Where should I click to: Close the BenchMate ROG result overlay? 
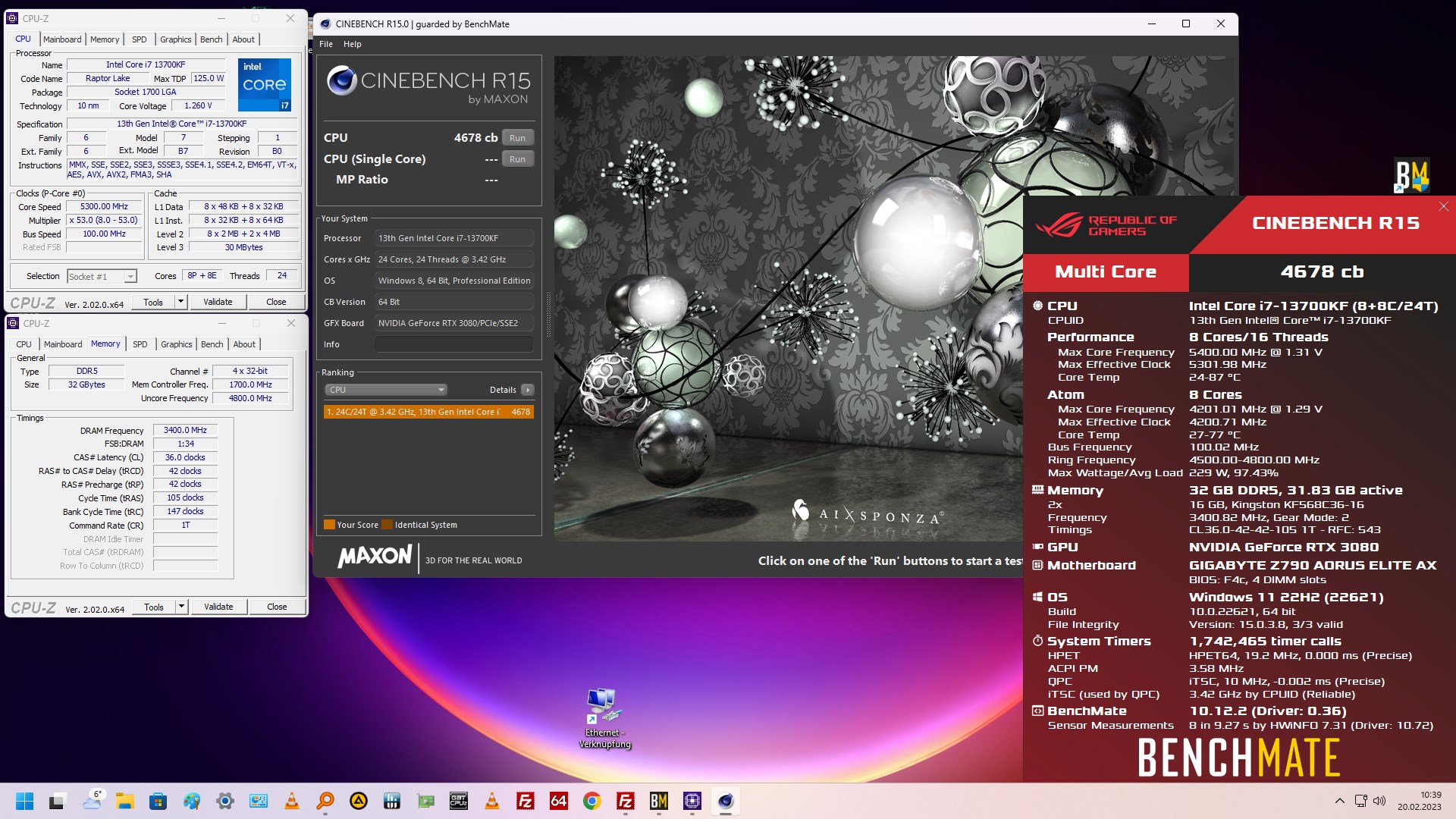pyautogui.click(x=1443, y=206)
